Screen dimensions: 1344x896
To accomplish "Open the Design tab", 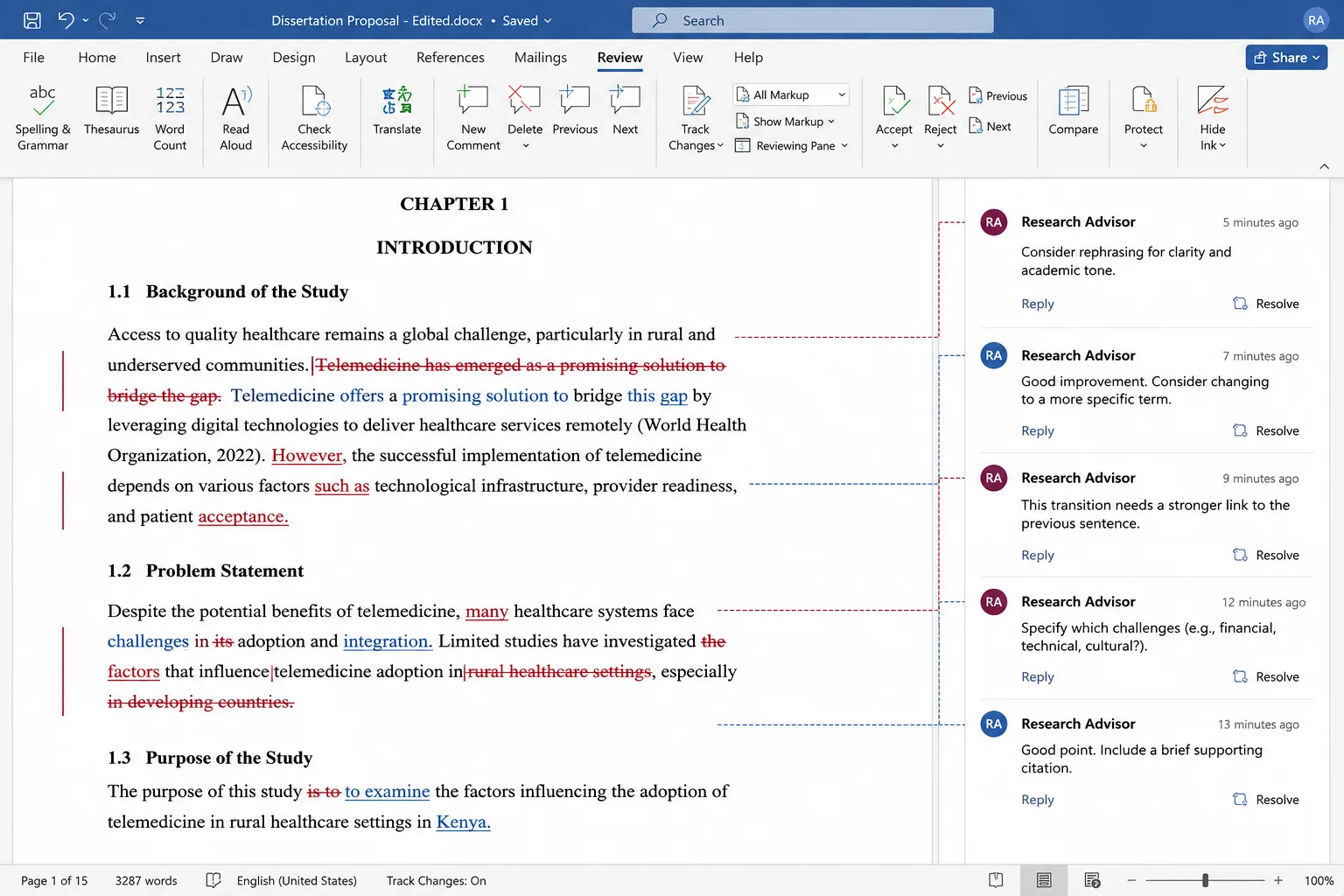I will 294,57.
